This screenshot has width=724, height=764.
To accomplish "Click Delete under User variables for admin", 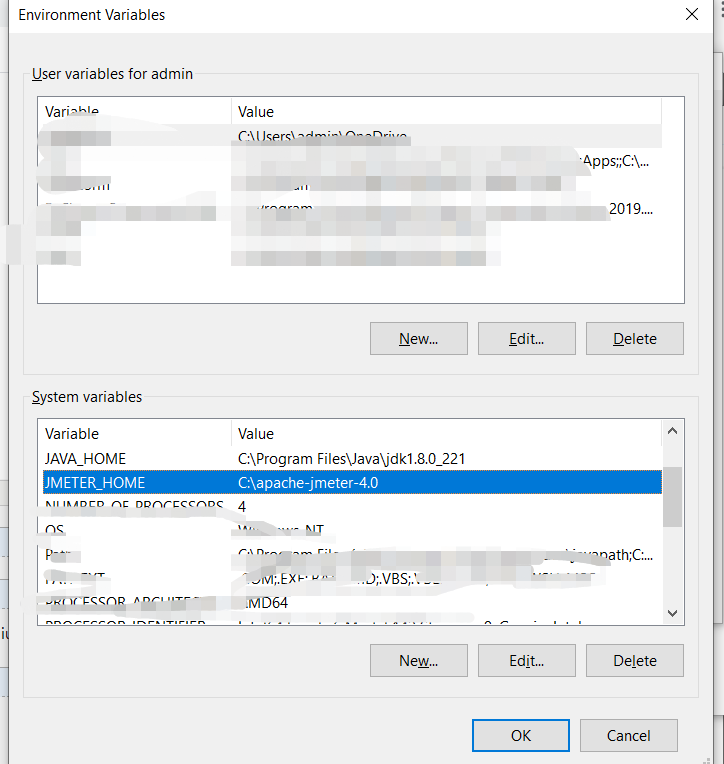I will [634, 338].
